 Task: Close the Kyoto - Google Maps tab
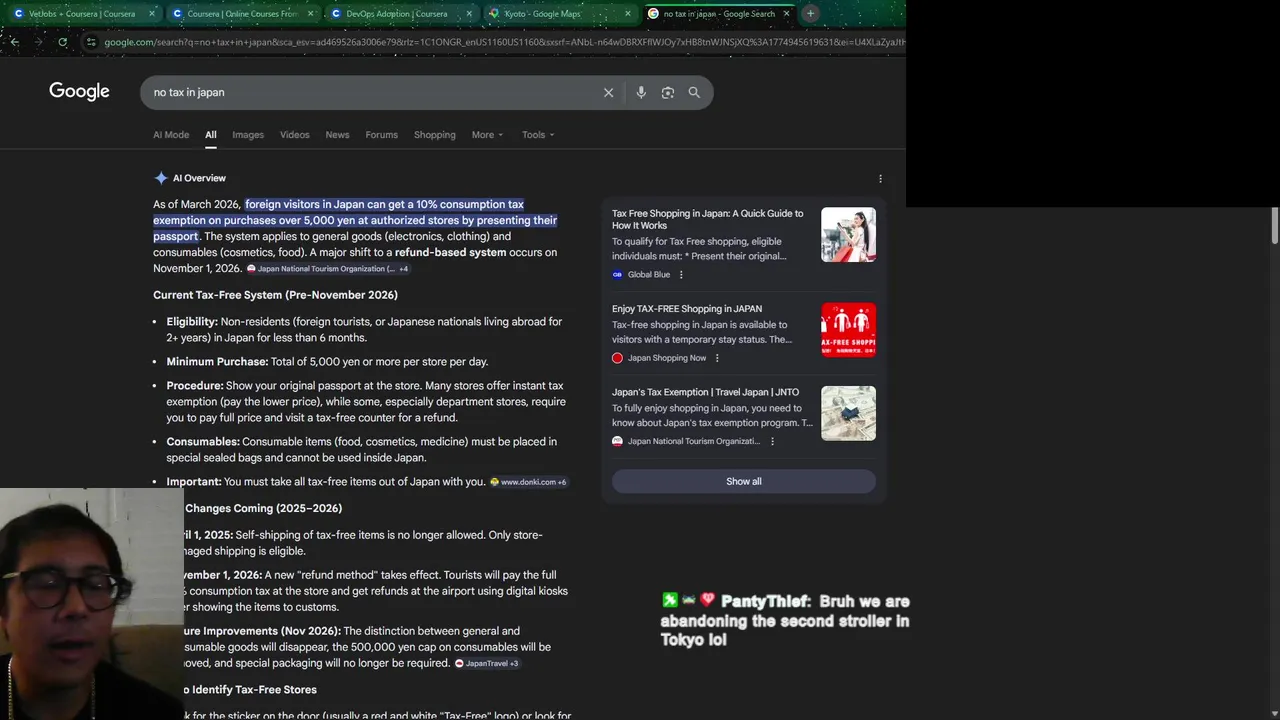(628, 14)
